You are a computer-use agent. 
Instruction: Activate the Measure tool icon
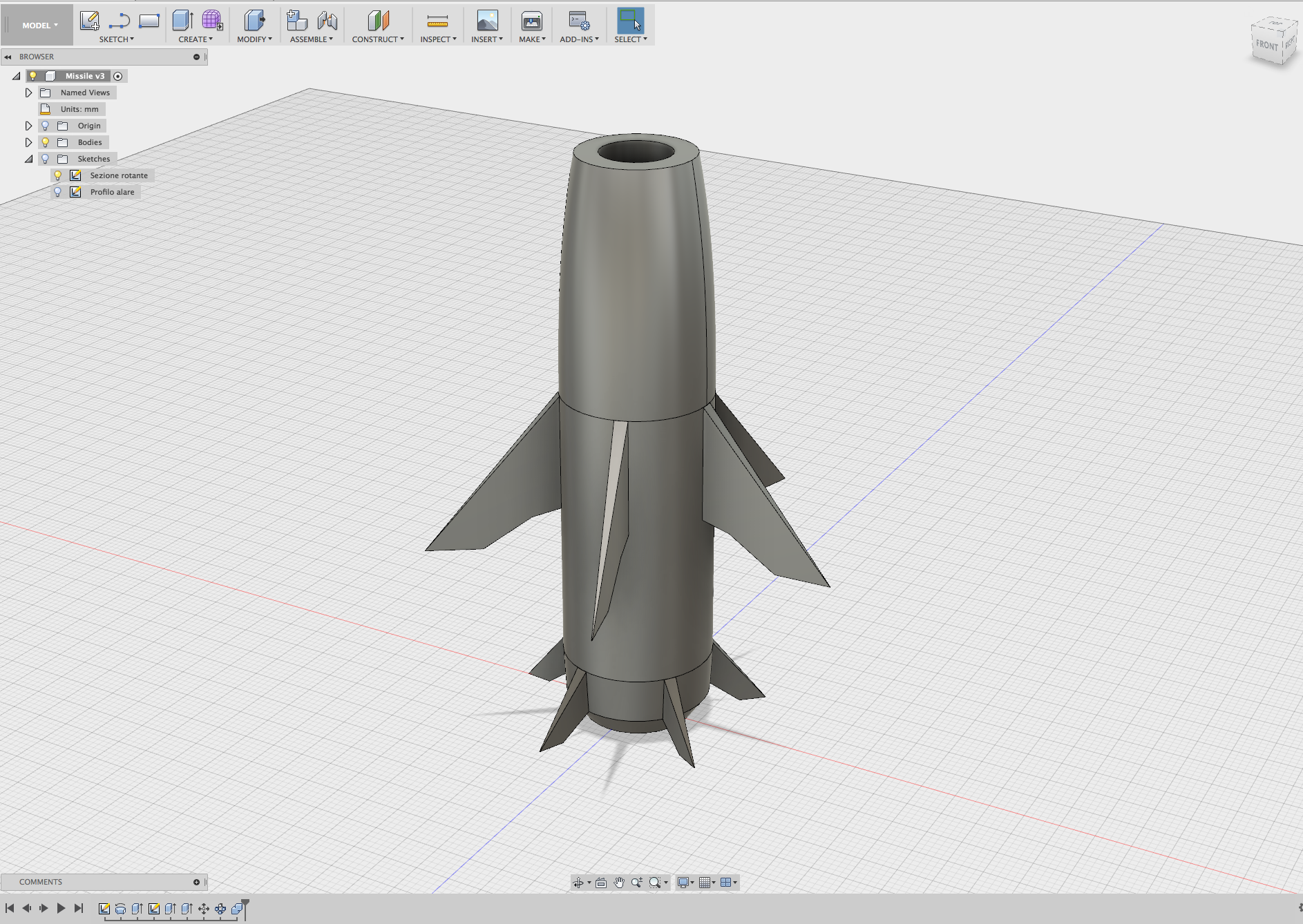437,21
